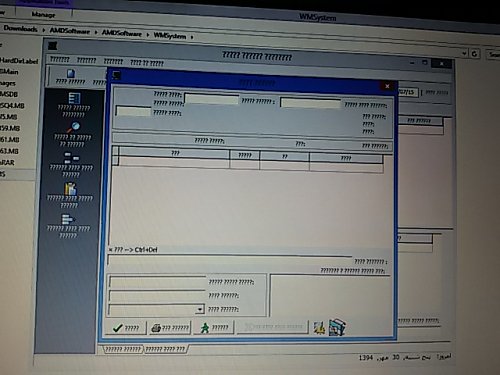Click the first column header in the dialog grid
Image resolution: width=500 pixels, height=375 pixels.
(x=175, y=153)
